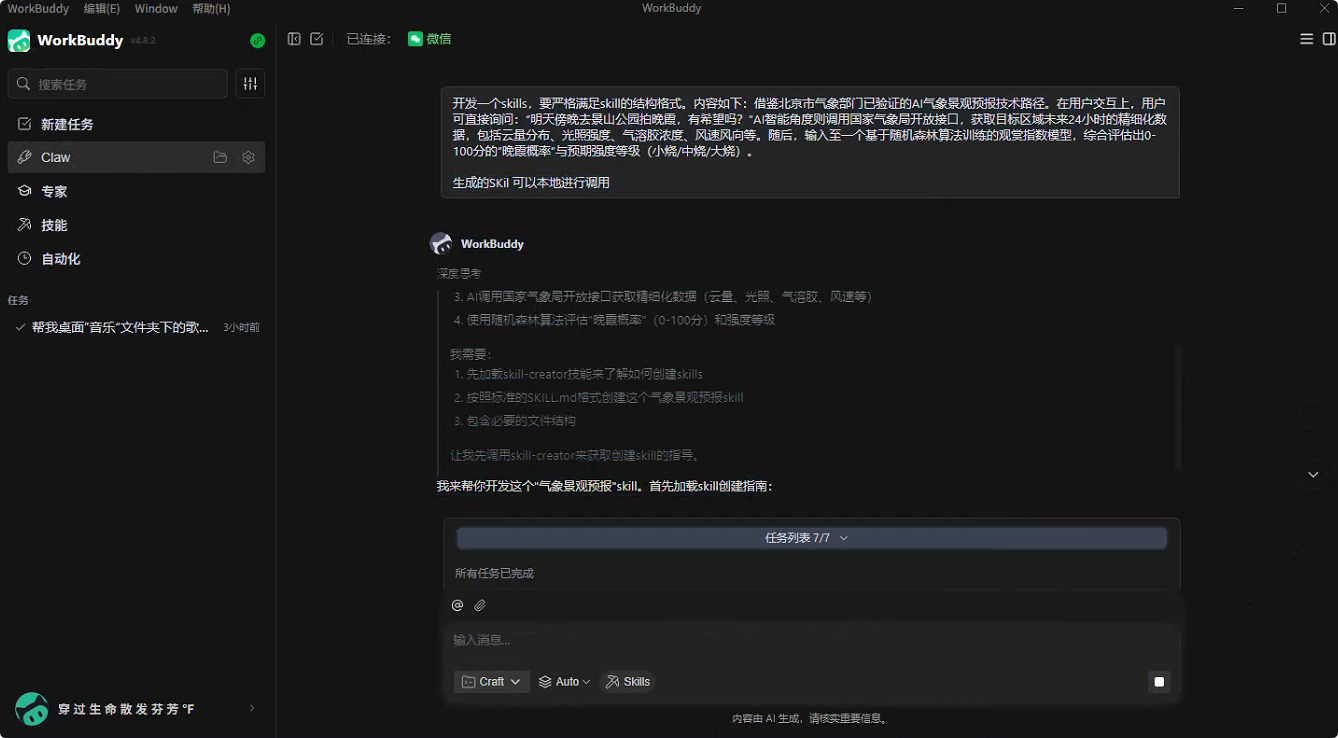Image resolution: width=1338 pixels, height=738 pixels.
Task: Open Claw folder icon
Action: click(220, 157)
